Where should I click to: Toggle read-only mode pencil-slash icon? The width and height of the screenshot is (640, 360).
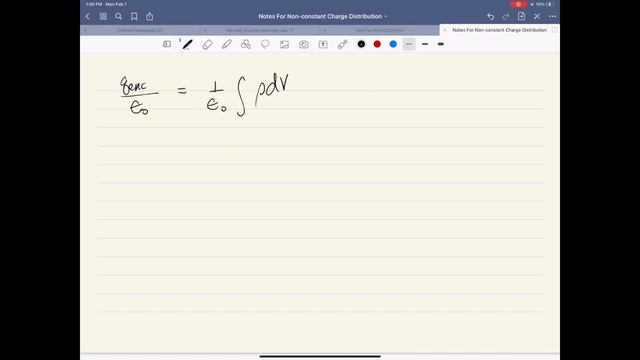(537, 17)
